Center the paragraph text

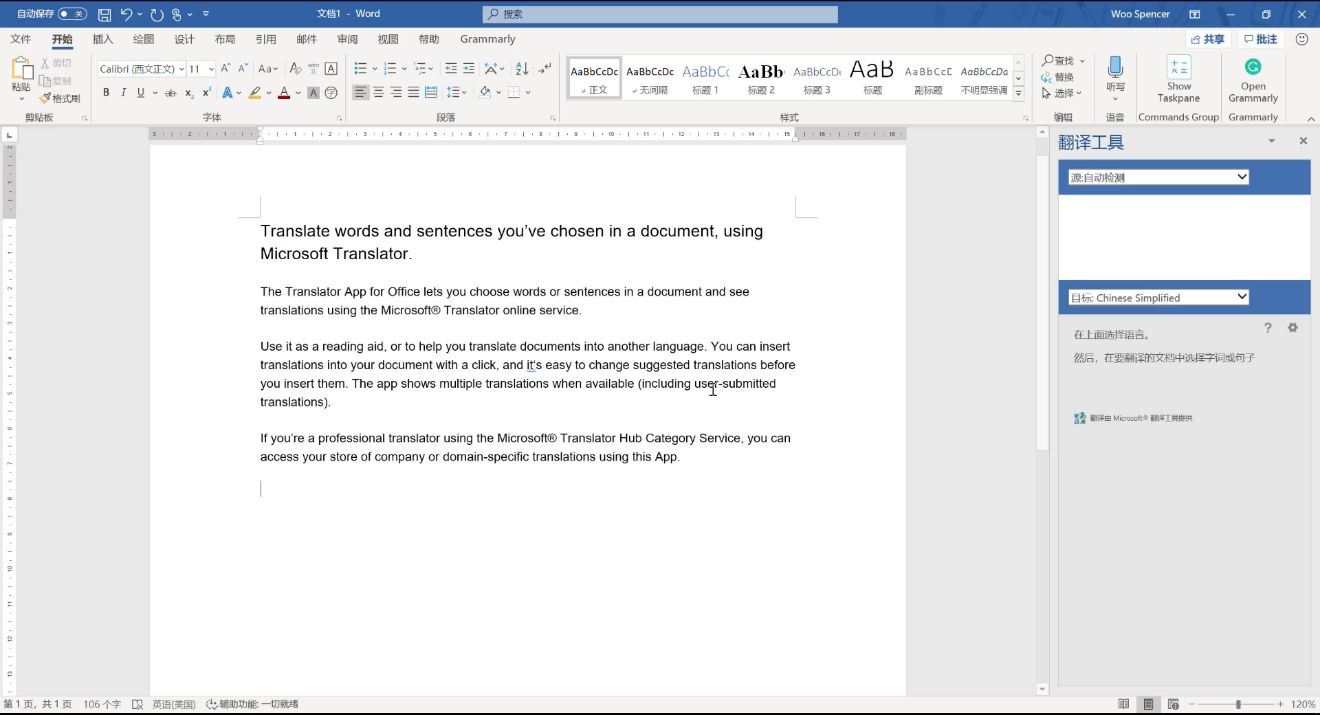pos(378,93)
